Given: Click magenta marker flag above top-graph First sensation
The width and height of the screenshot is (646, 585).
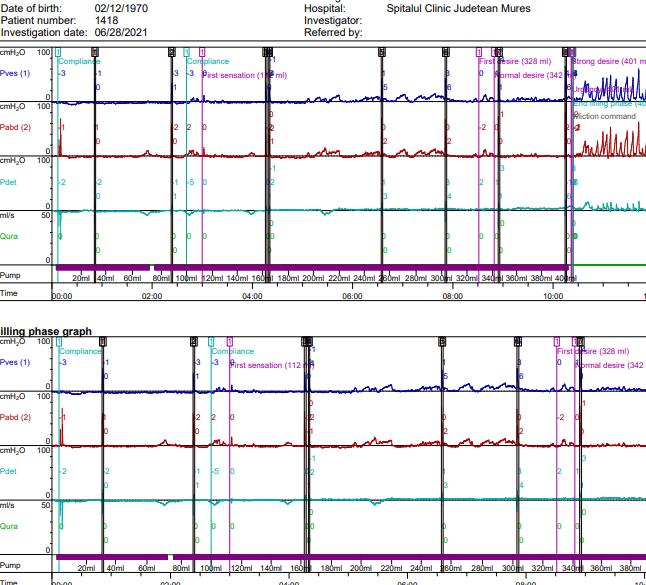Looking at the screenshot, I should point(202,52).
